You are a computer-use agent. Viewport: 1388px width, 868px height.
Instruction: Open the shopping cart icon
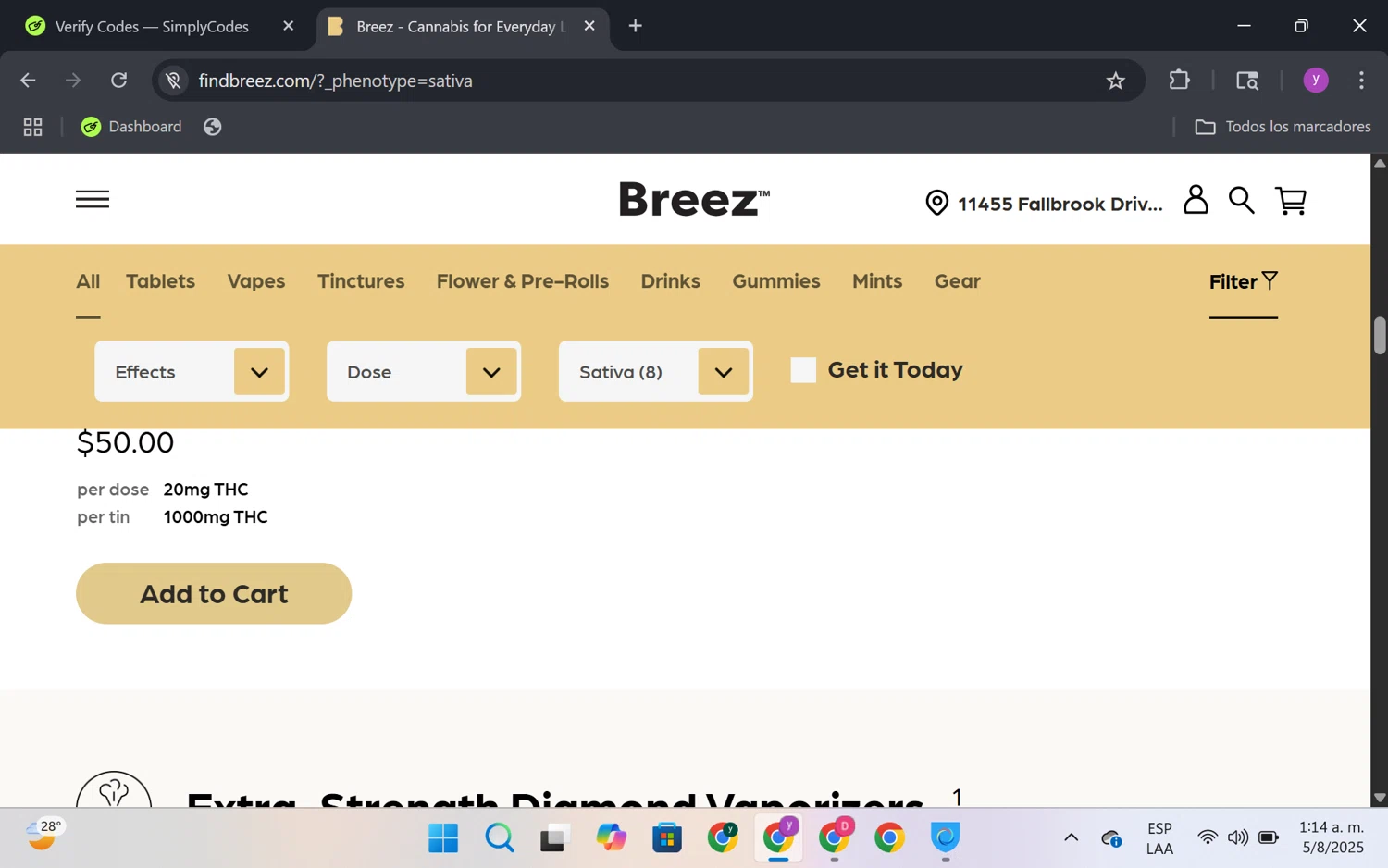tap(1291, 201)
